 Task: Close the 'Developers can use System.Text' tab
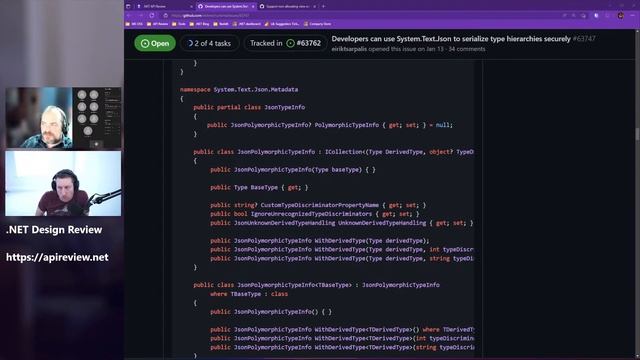(253, 7)
